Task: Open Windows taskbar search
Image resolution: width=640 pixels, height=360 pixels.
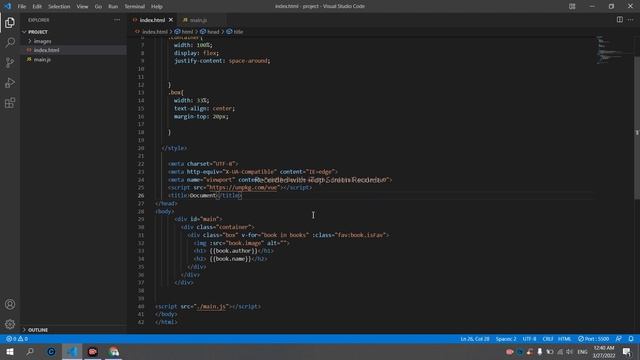Action: (x=30, y=351)
